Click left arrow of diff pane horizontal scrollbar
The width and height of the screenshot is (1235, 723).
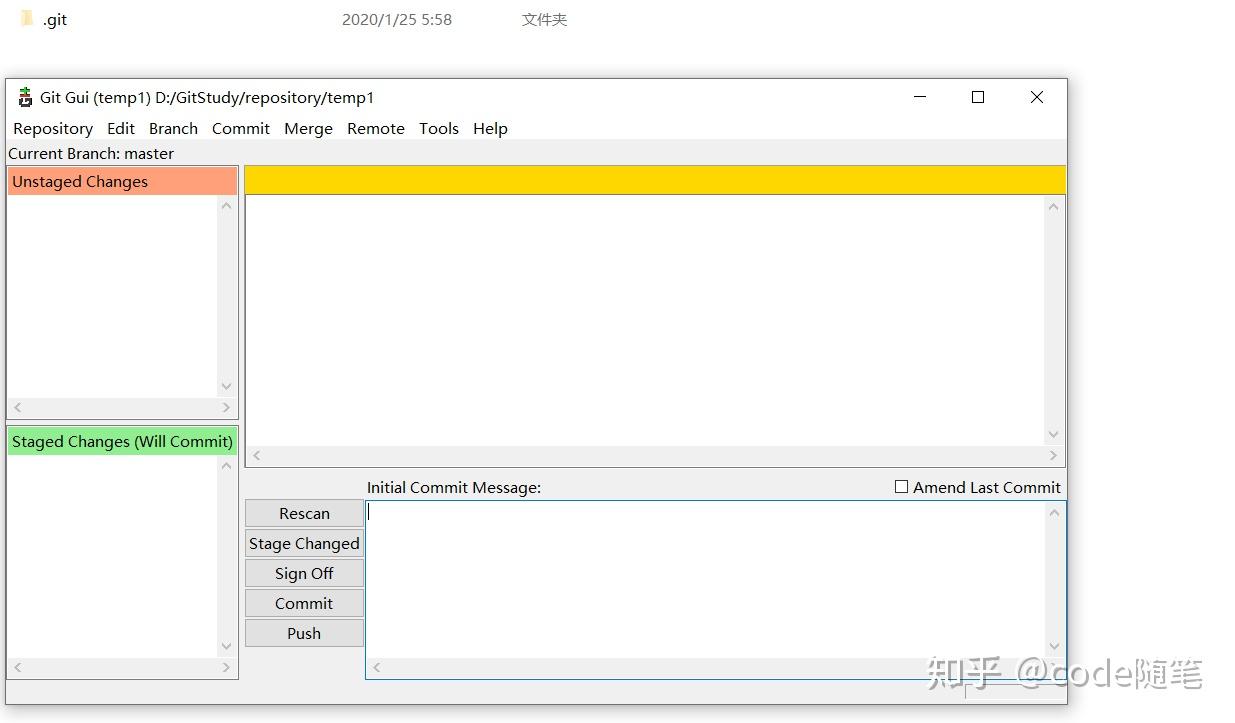256,455
